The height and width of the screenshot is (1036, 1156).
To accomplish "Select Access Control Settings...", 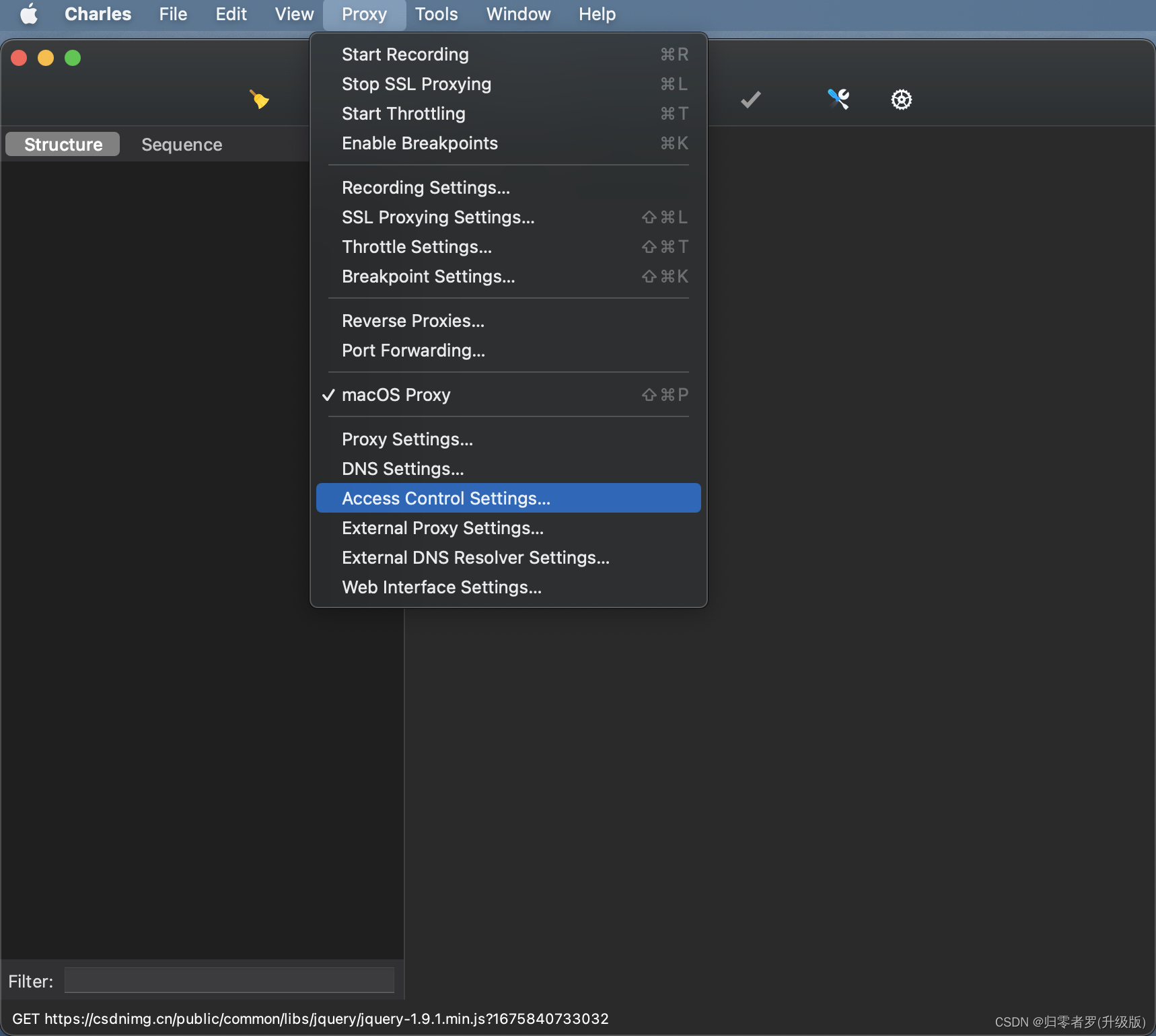I will pyautogui.click(x=509, y=498).
